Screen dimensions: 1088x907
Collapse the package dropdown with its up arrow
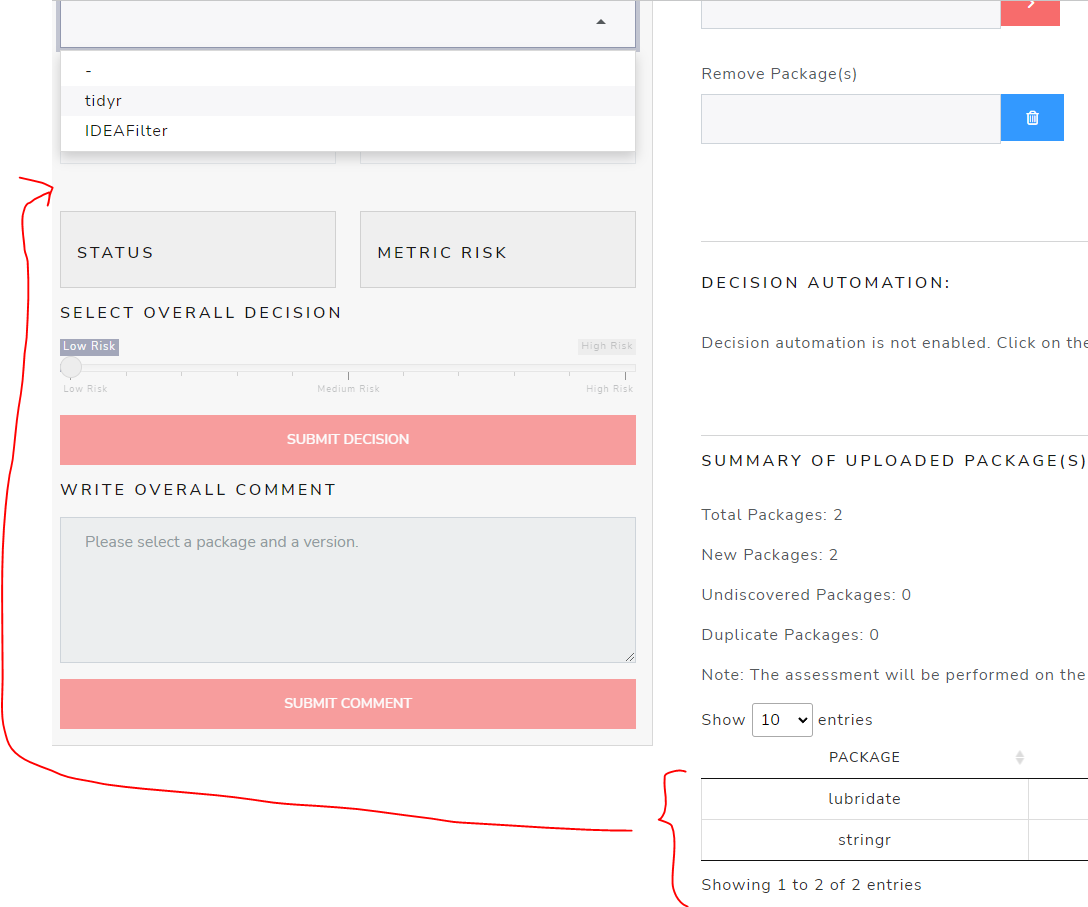[601, 20]
